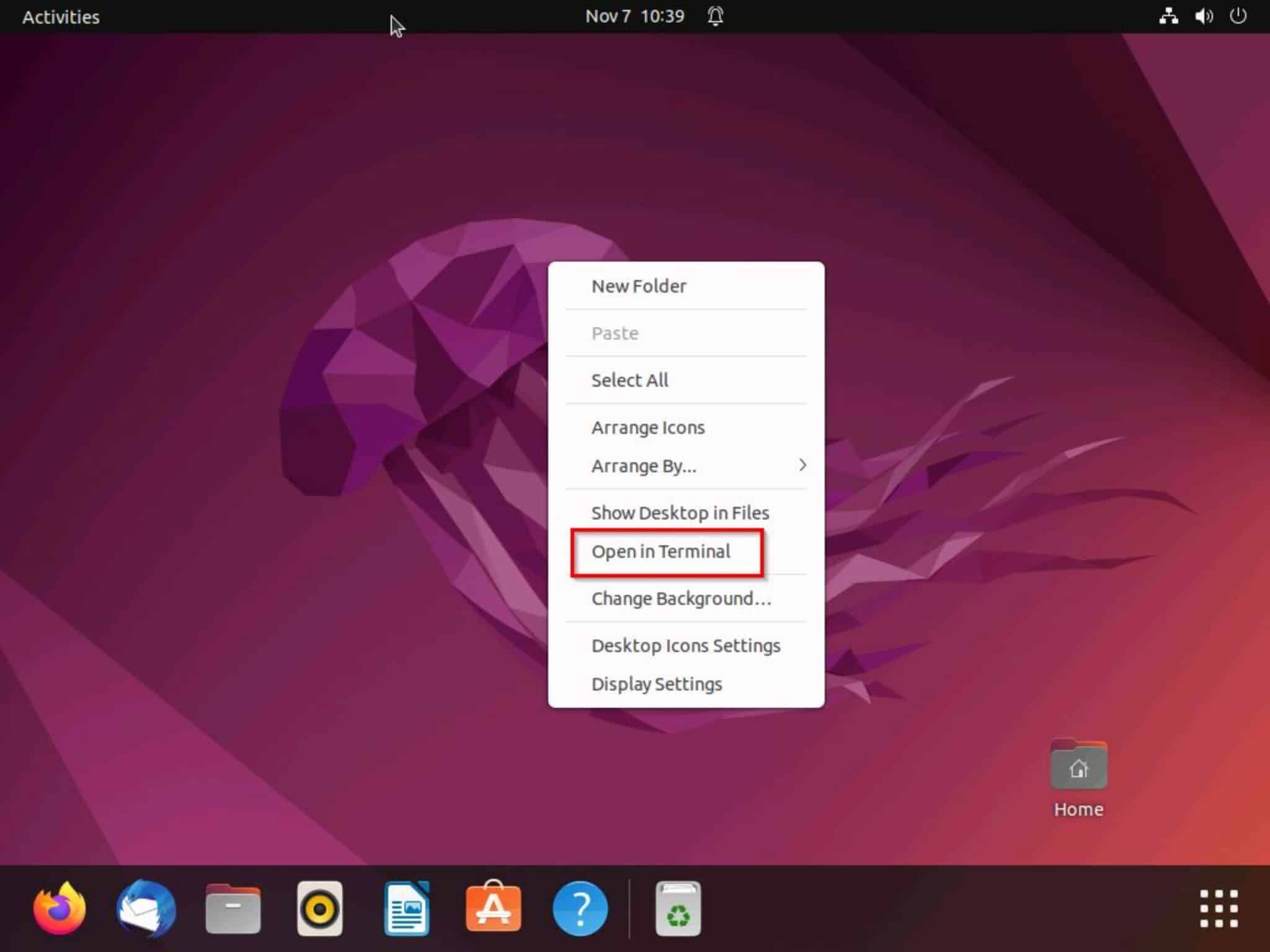Open the clock and calendar menu

pos(635,16)
